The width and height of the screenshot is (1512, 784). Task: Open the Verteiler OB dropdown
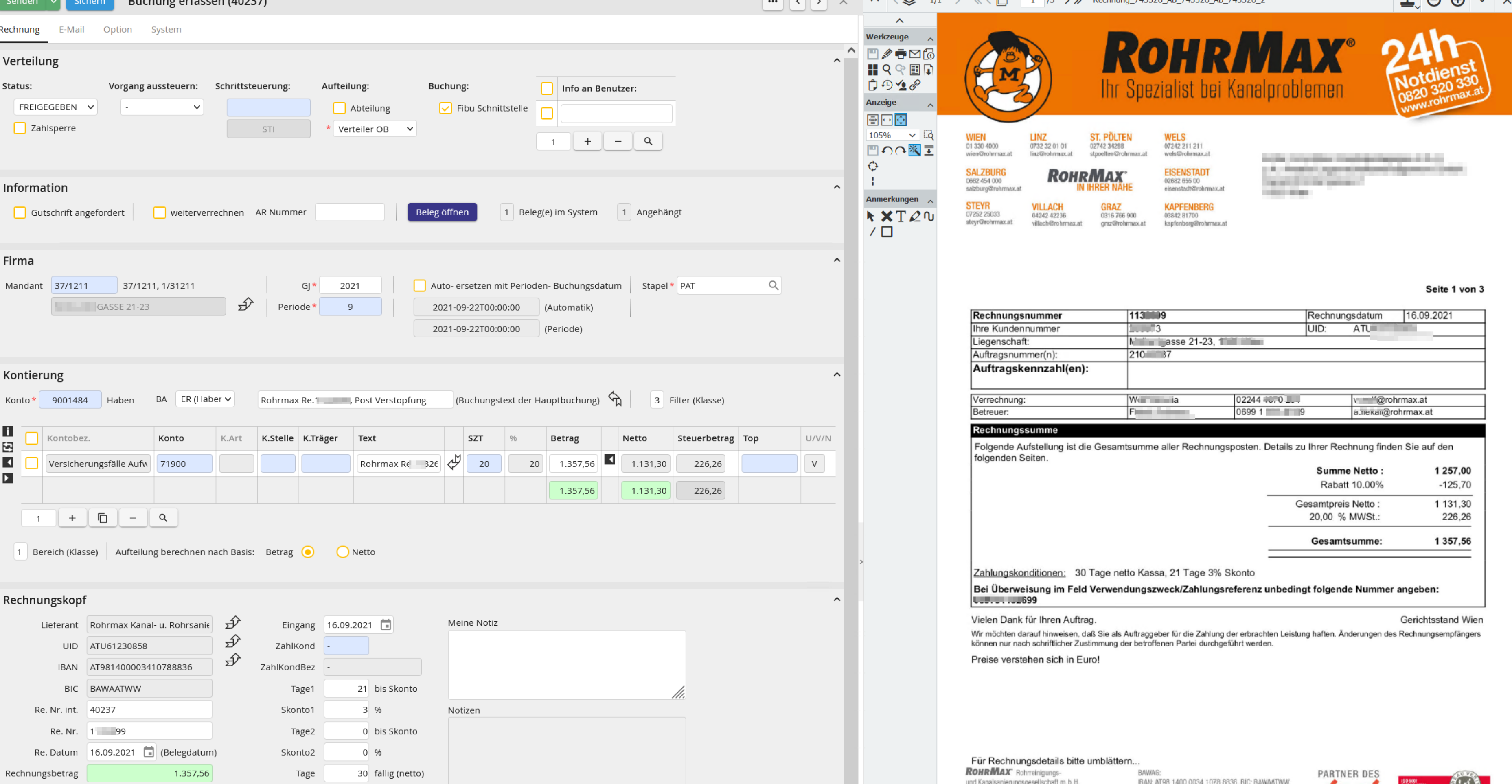click(x=375, y=129)
